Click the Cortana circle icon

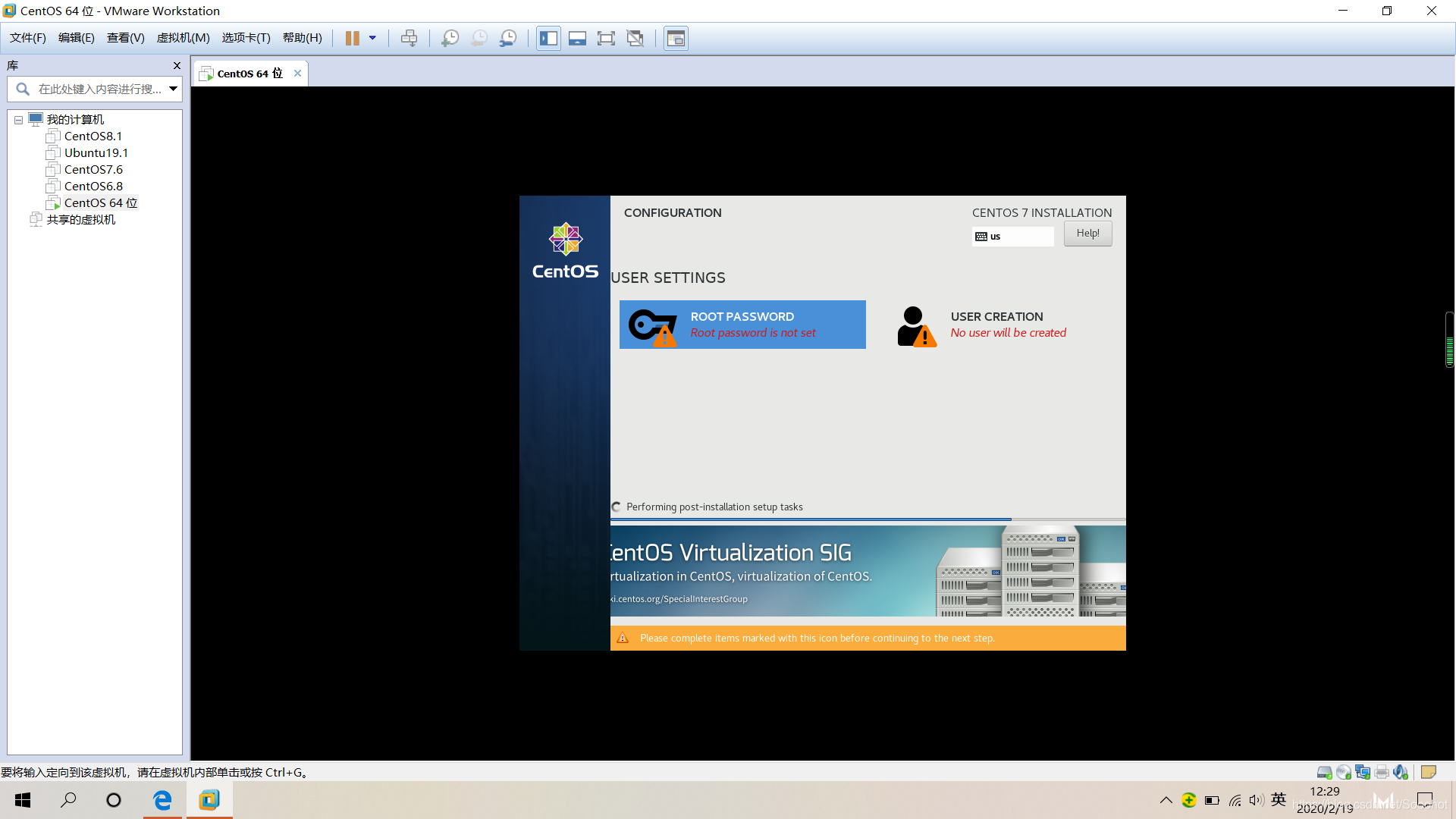(x=114, y=800)
